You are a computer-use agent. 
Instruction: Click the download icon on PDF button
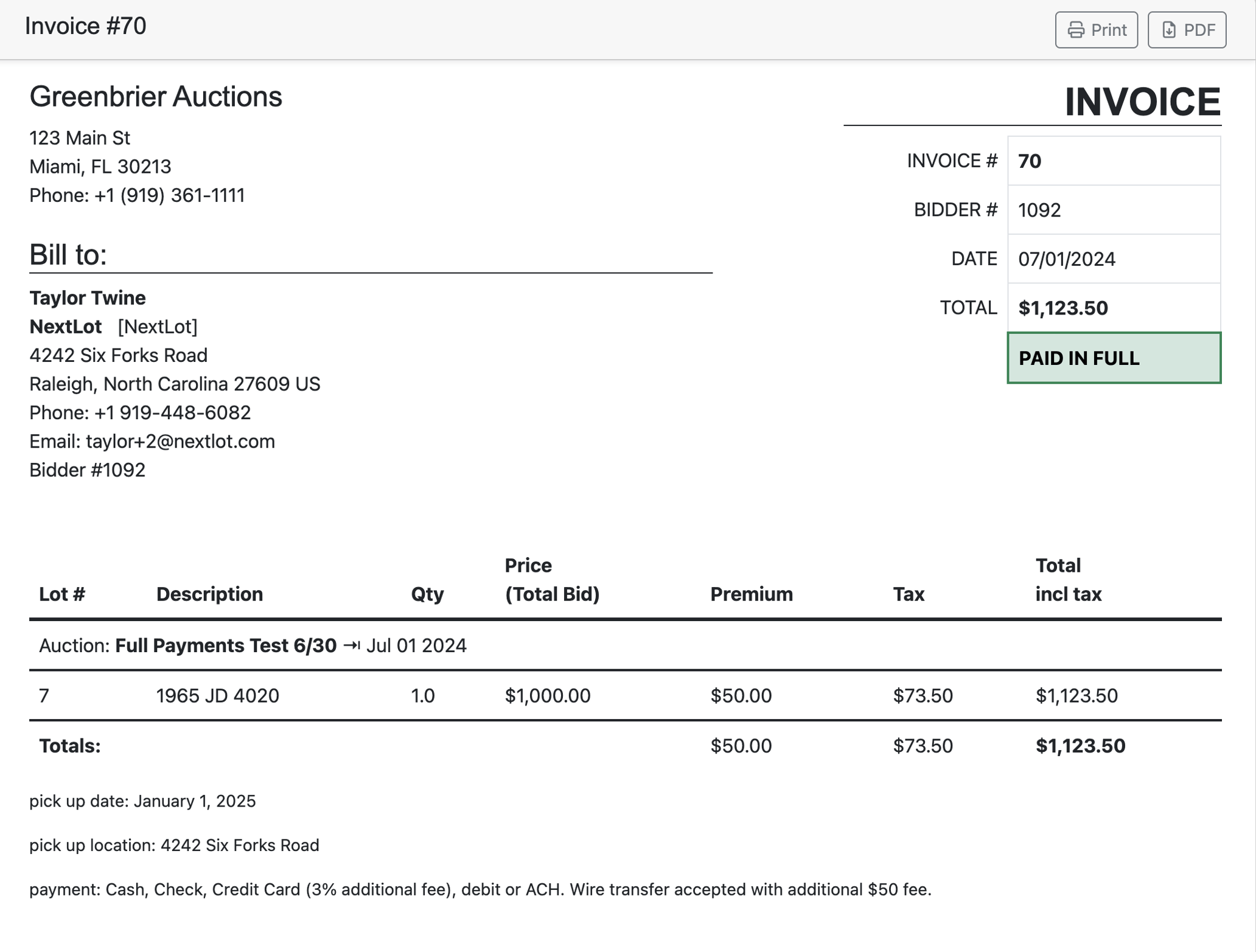point(1168,29)
